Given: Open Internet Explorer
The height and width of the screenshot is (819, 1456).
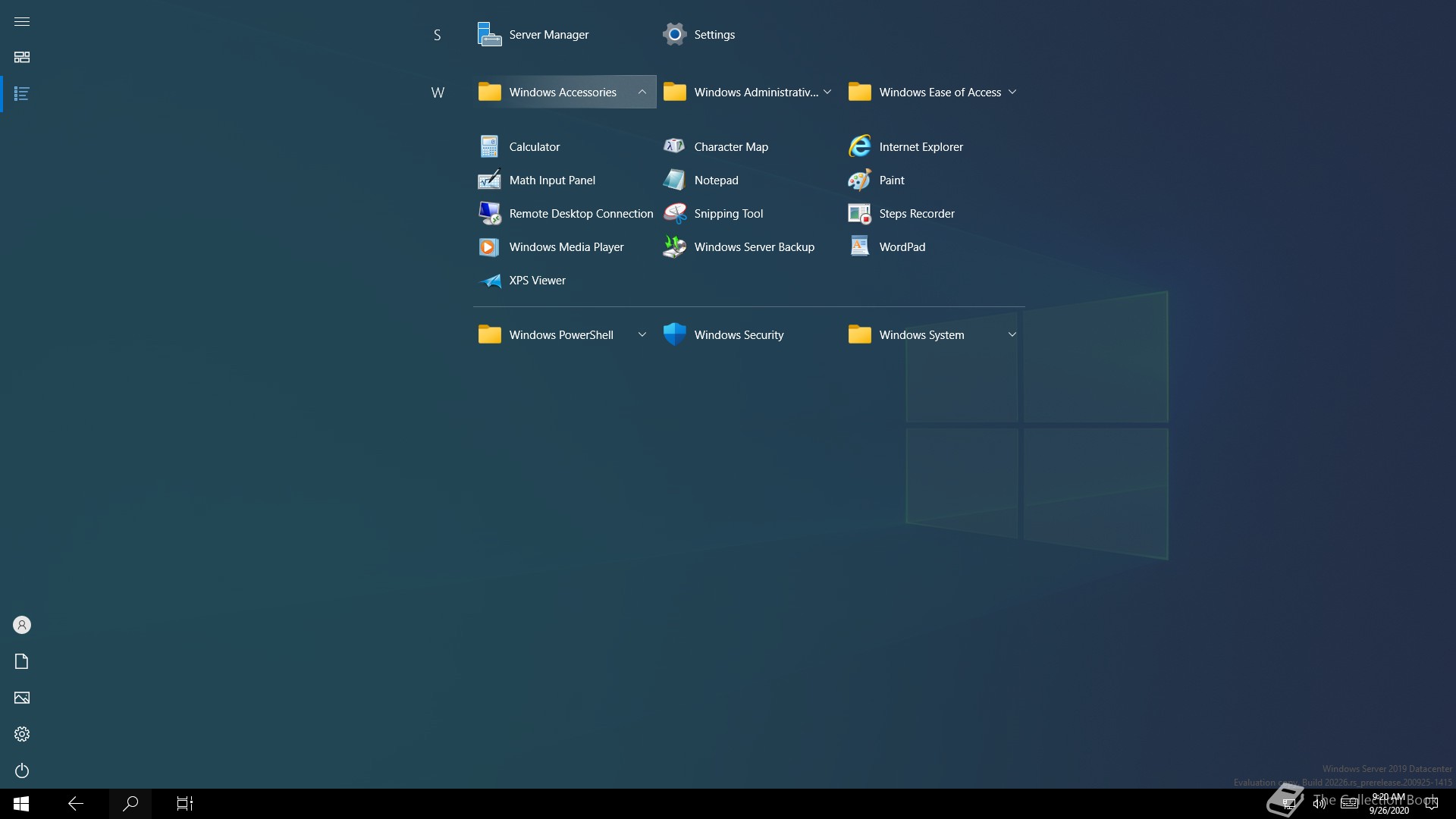Looking at the screenshot, I should [934, 146].
